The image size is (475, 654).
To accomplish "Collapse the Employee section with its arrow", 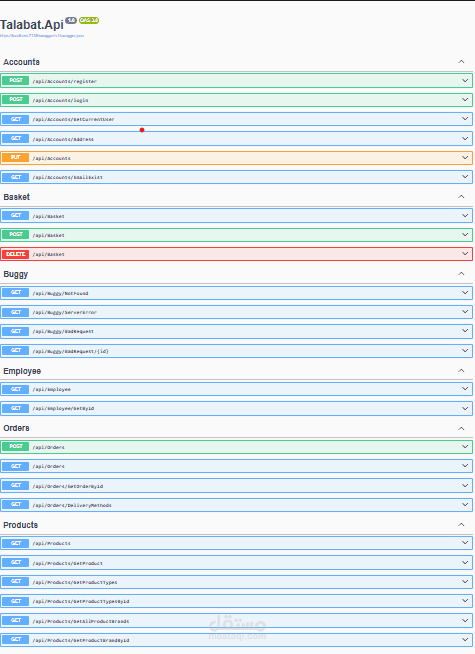I will [461, 370].
